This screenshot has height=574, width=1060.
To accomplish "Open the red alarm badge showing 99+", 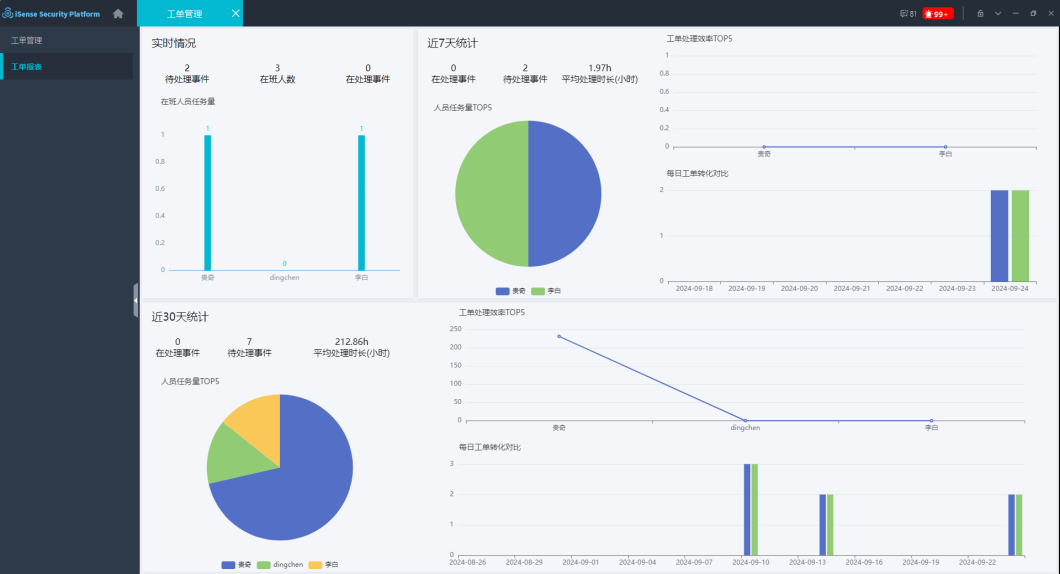I will point(937,13).
